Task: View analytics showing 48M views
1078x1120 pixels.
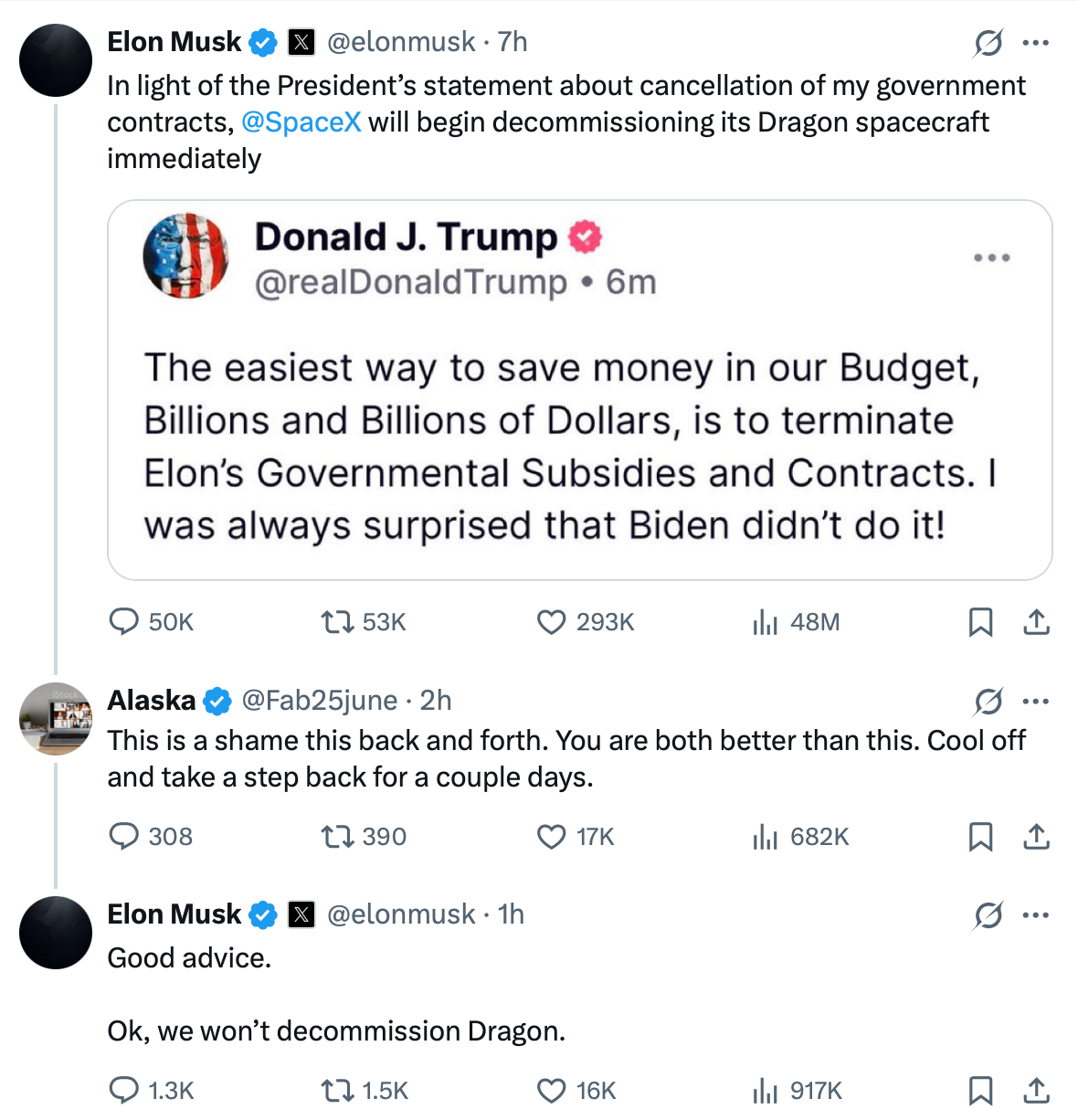Action: tap(765, 623)
